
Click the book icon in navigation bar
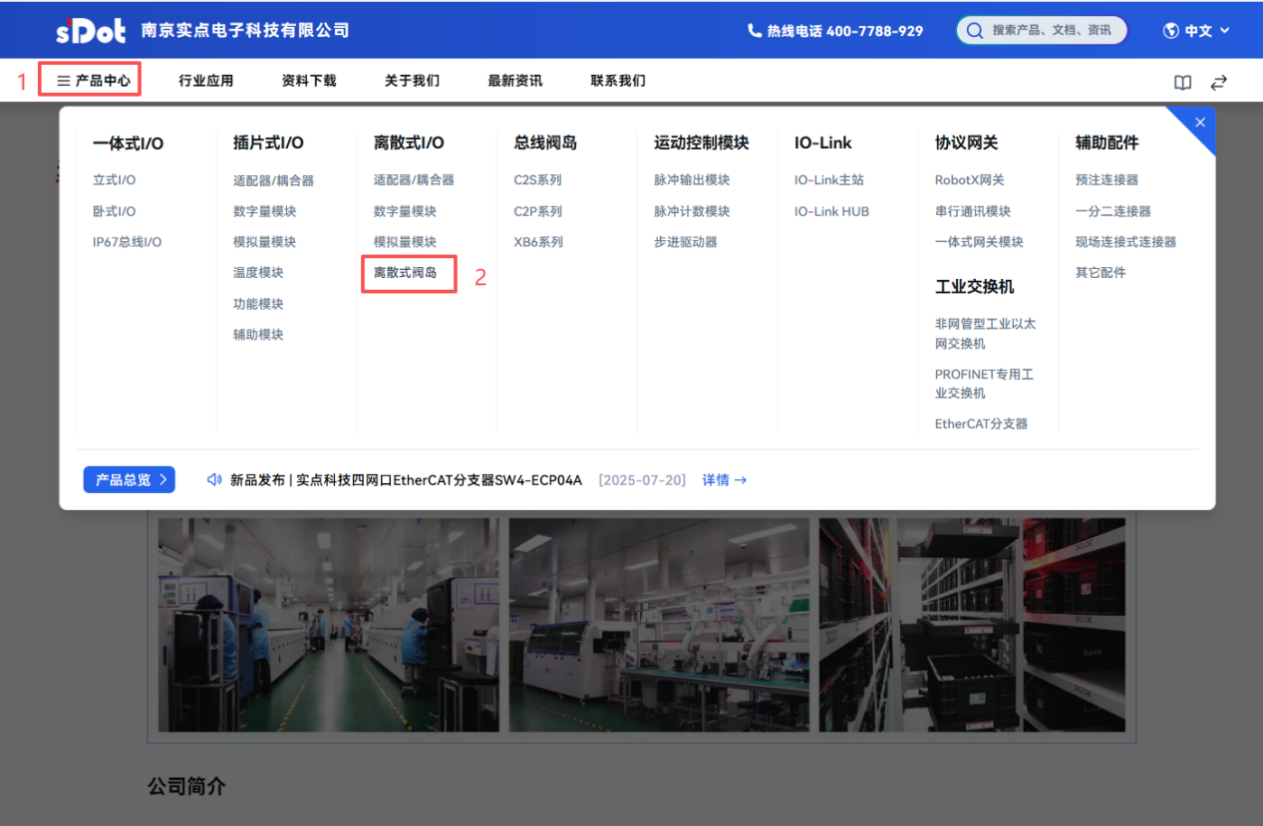(1182, 82)
